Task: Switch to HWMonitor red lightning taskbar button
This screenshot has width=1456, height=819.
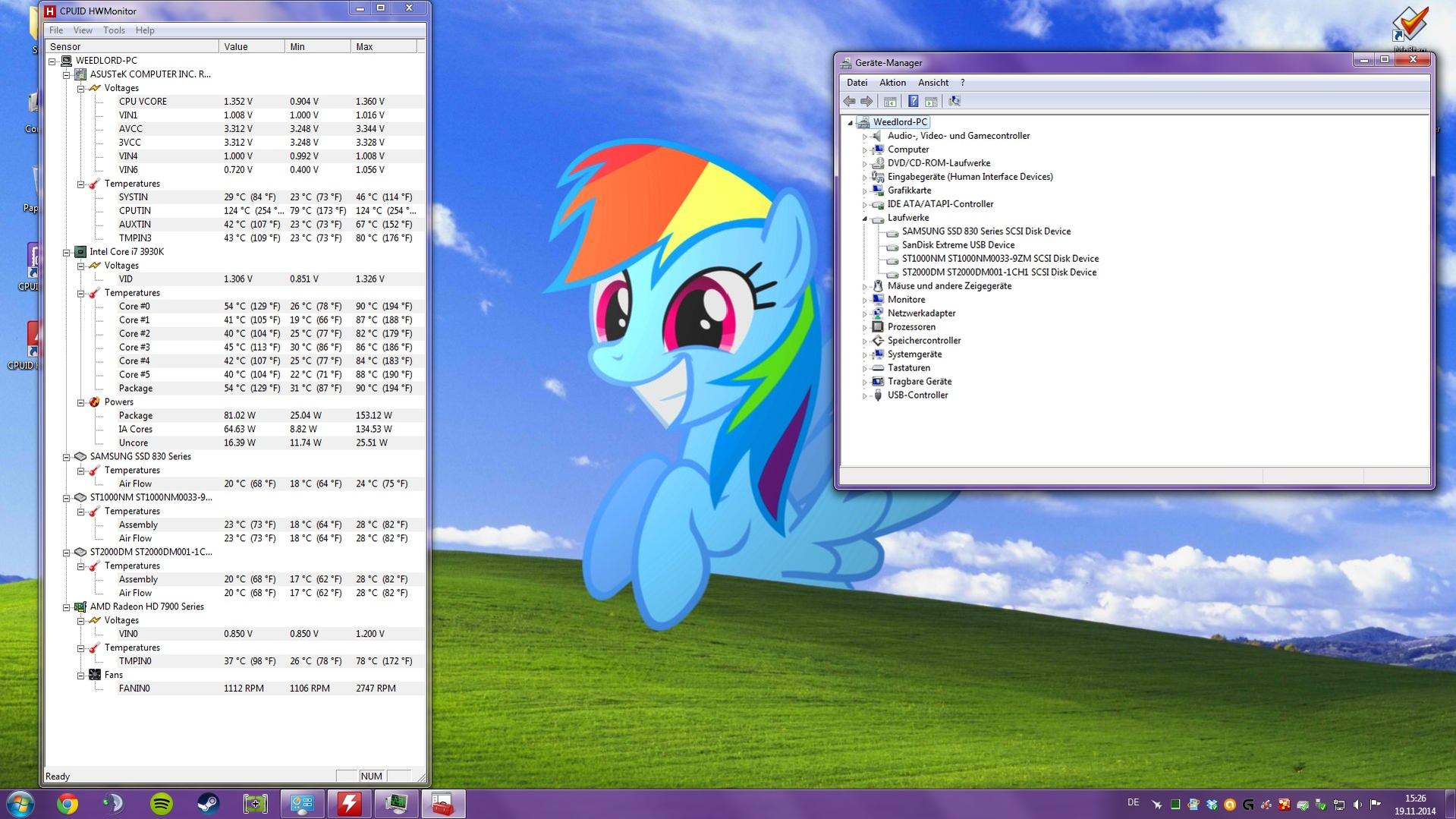Action: (x=349, y=804)
